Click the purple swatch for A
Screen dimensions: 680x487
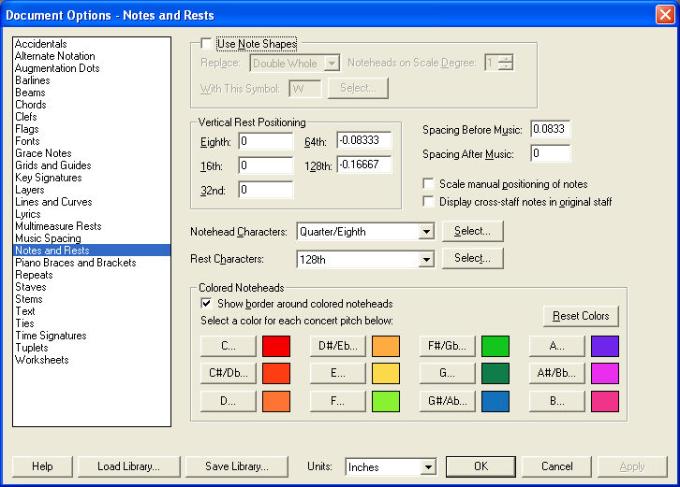pos(605,346)
